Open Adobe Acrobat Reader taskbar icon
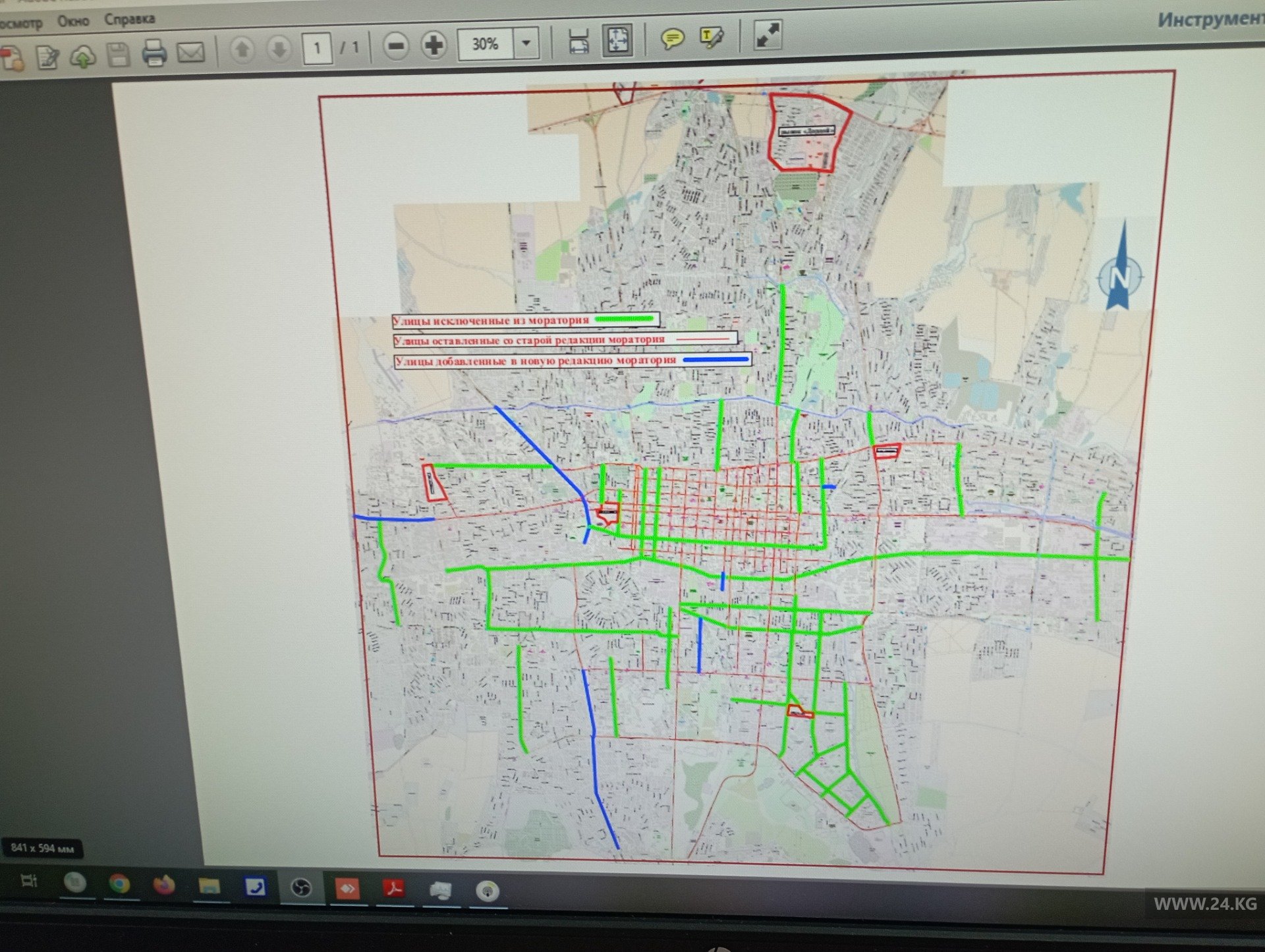1265x952 pixels. point(394,889)
